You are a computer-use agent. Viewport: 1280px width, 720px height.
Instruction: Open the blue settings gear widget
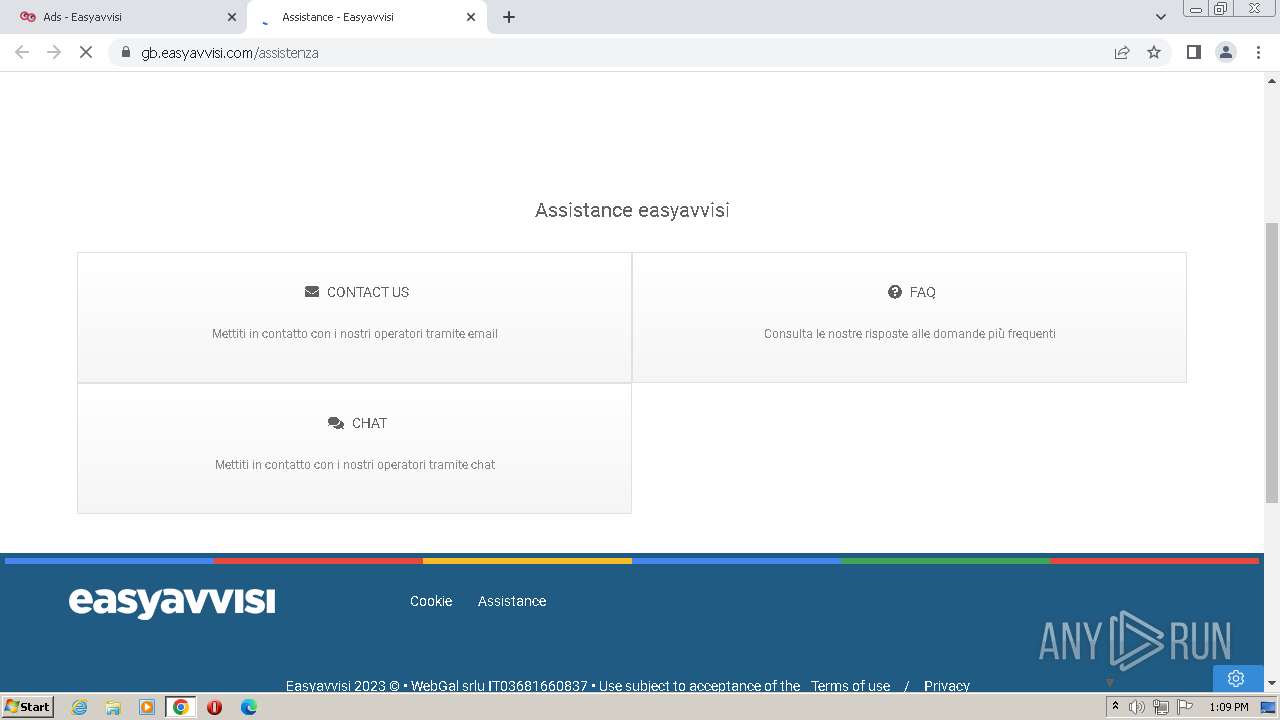pyautogui.click(x=1238, y=678)
